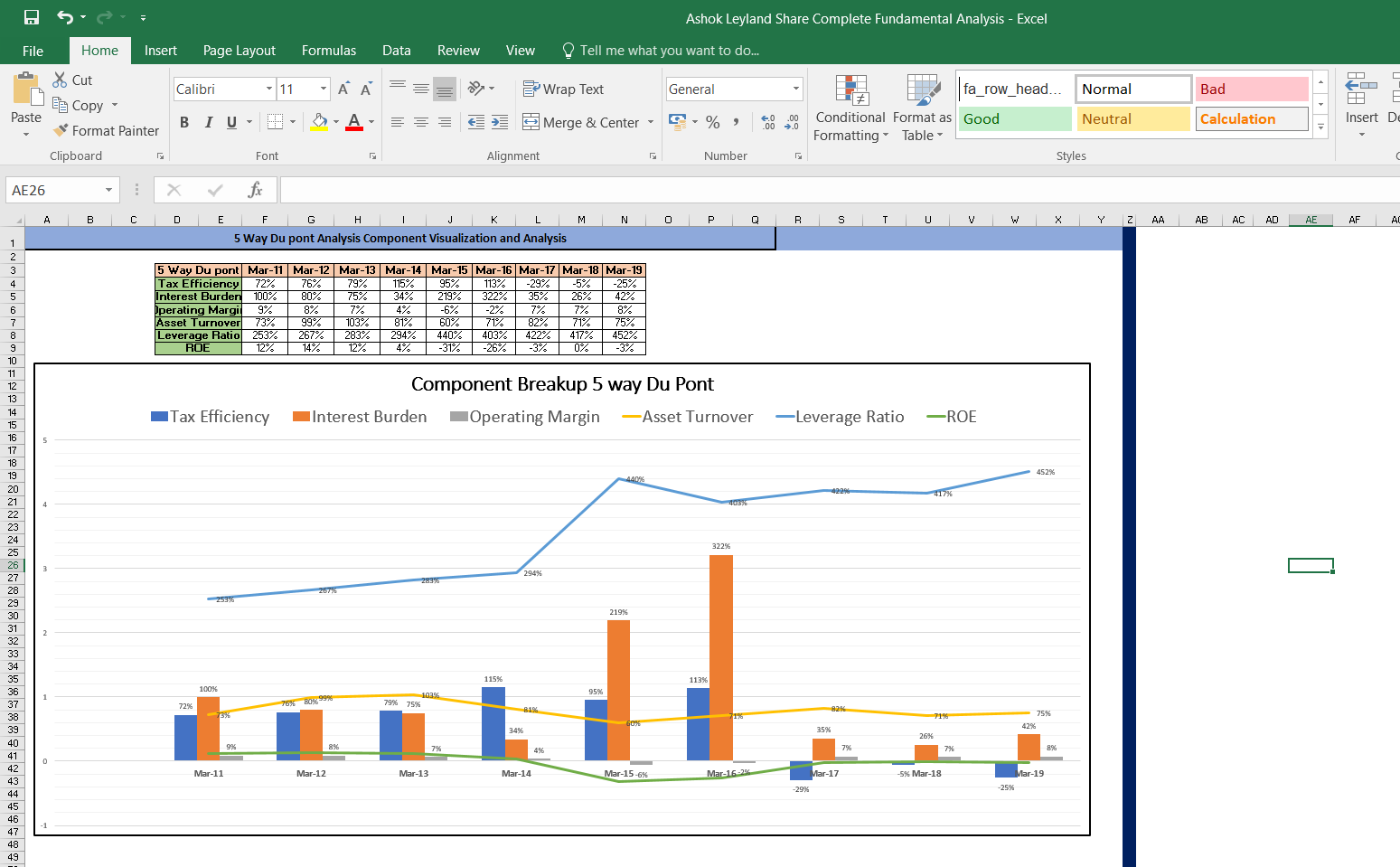Apply Percent Style
This screenshot has height=867, width=1400.
713,122
